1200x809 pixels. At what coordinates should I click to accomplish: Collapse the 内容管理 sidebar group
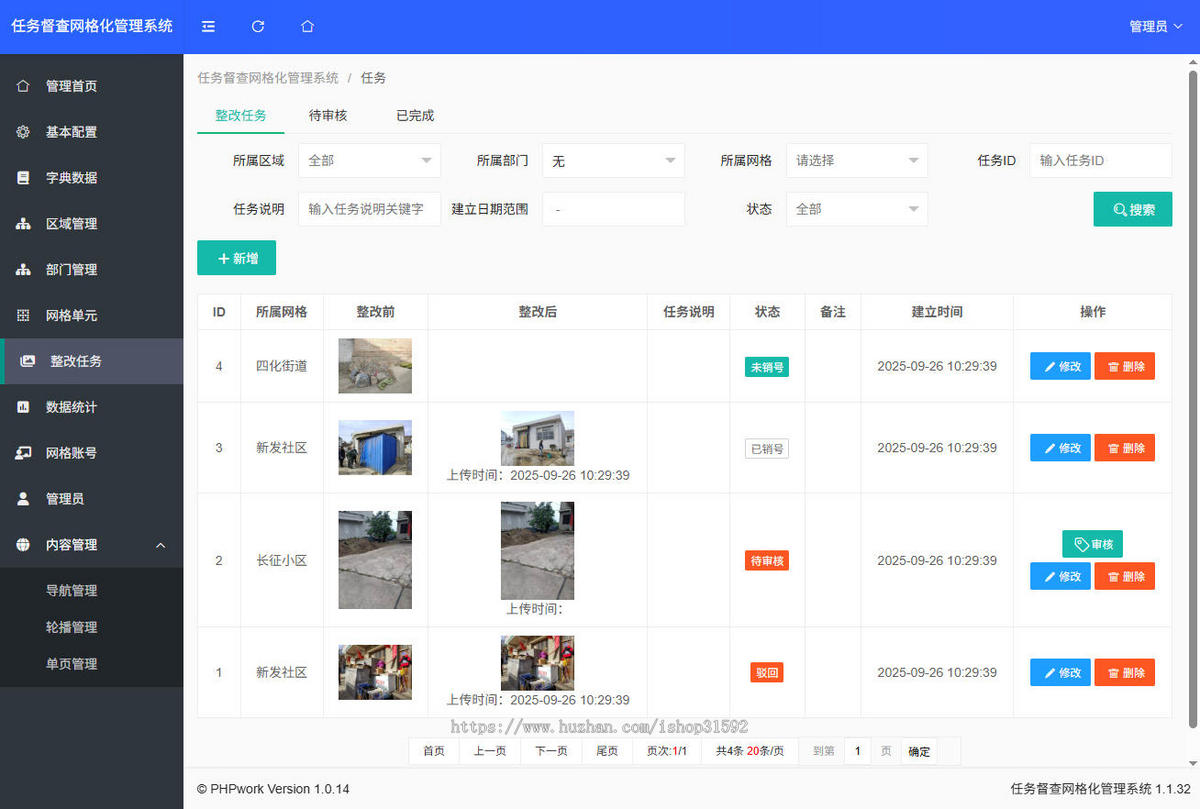[x=92, y=545]
